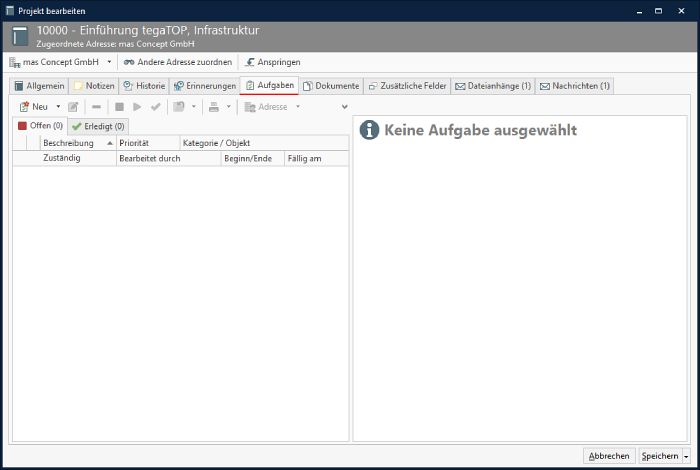Switch to the Allgemein tab

coord(39,86)
